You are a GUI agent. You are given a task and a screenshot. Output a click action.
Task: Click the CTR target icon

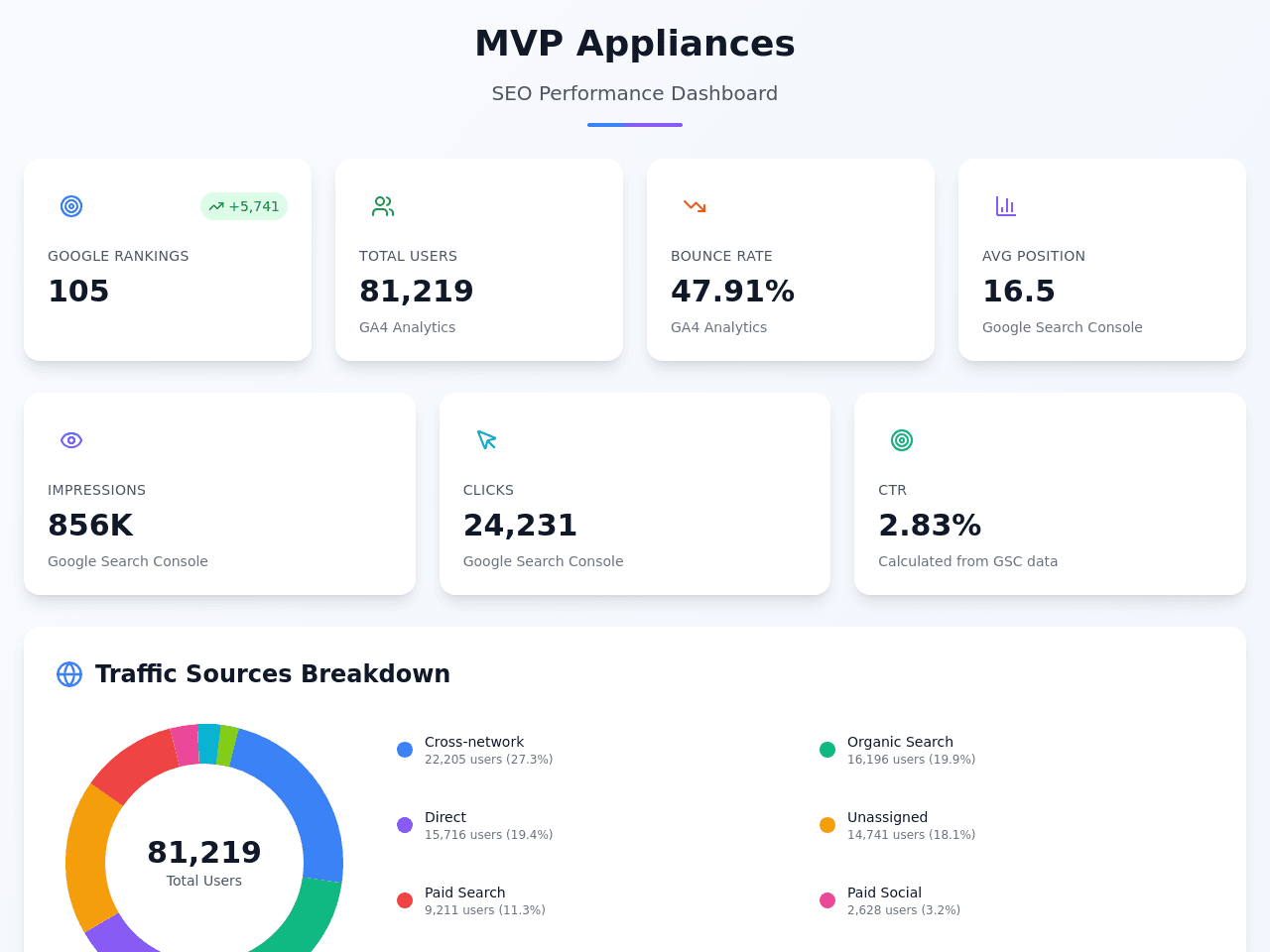[x=902, y=440]
